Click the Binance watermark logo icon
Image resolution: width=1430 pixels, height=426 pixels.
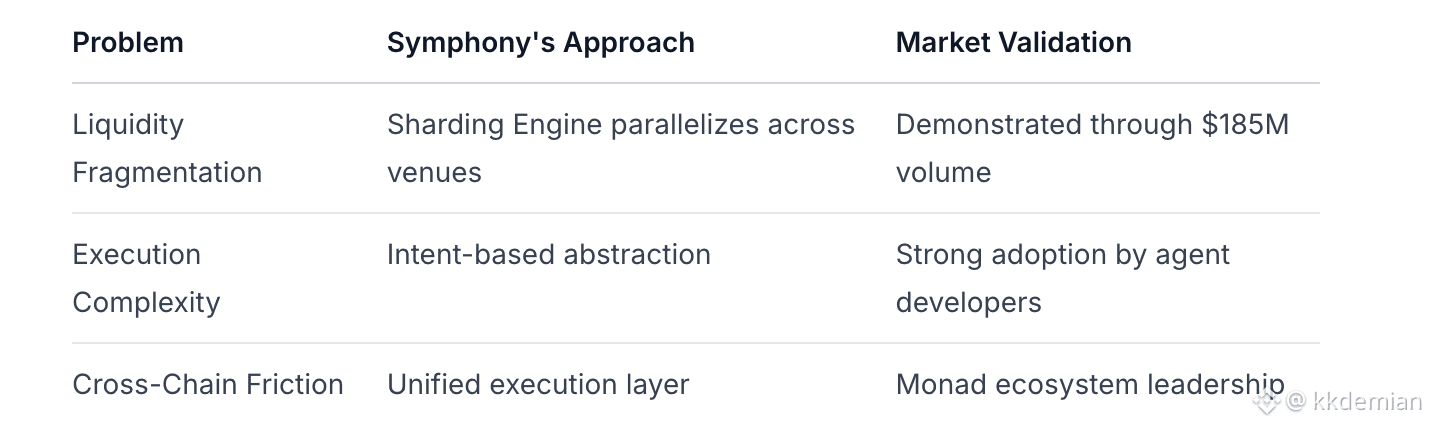coord(1269,402)
